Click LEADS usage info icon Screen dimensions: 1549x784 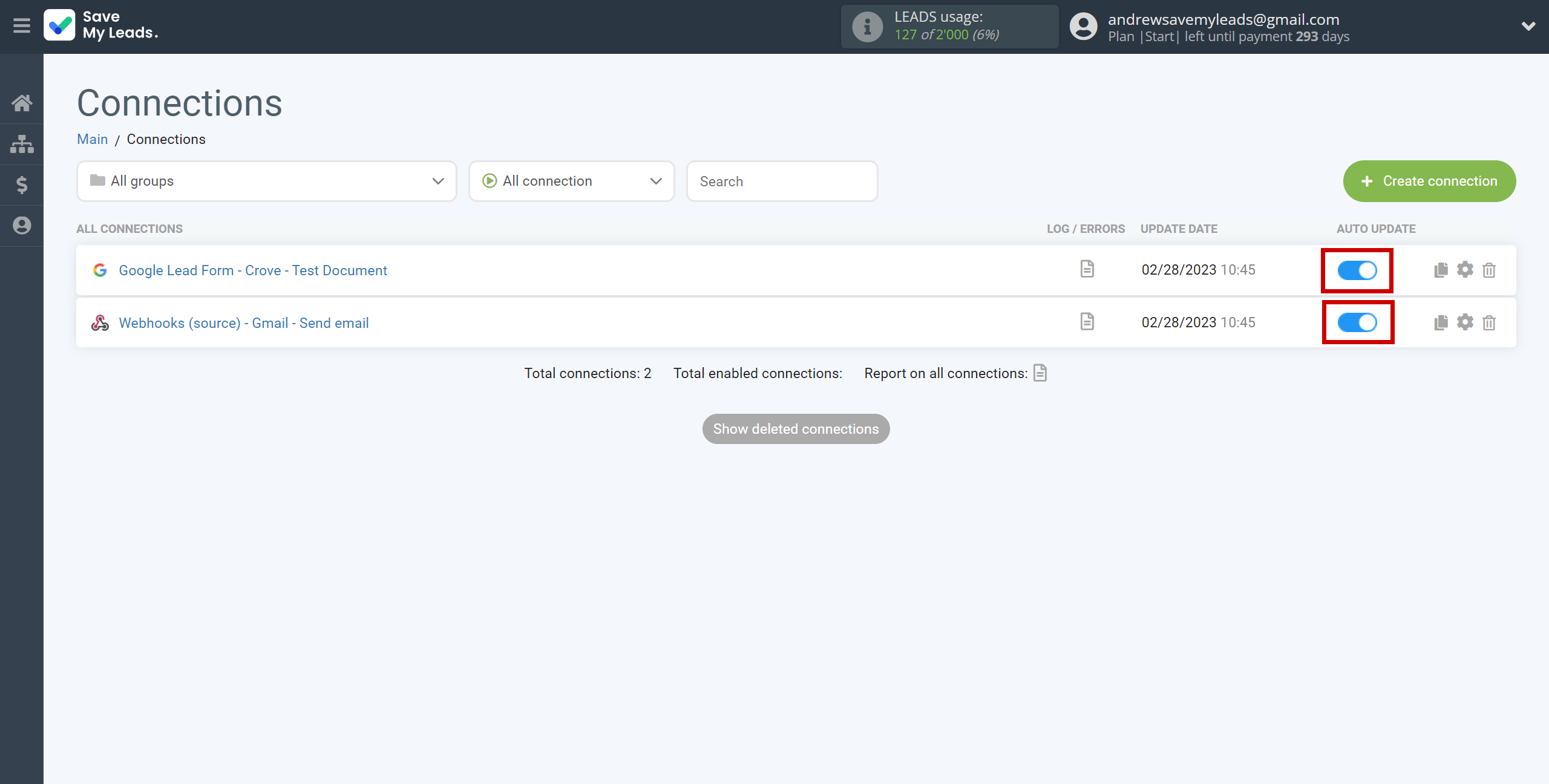pyautogui.click(x=866, y=26)
